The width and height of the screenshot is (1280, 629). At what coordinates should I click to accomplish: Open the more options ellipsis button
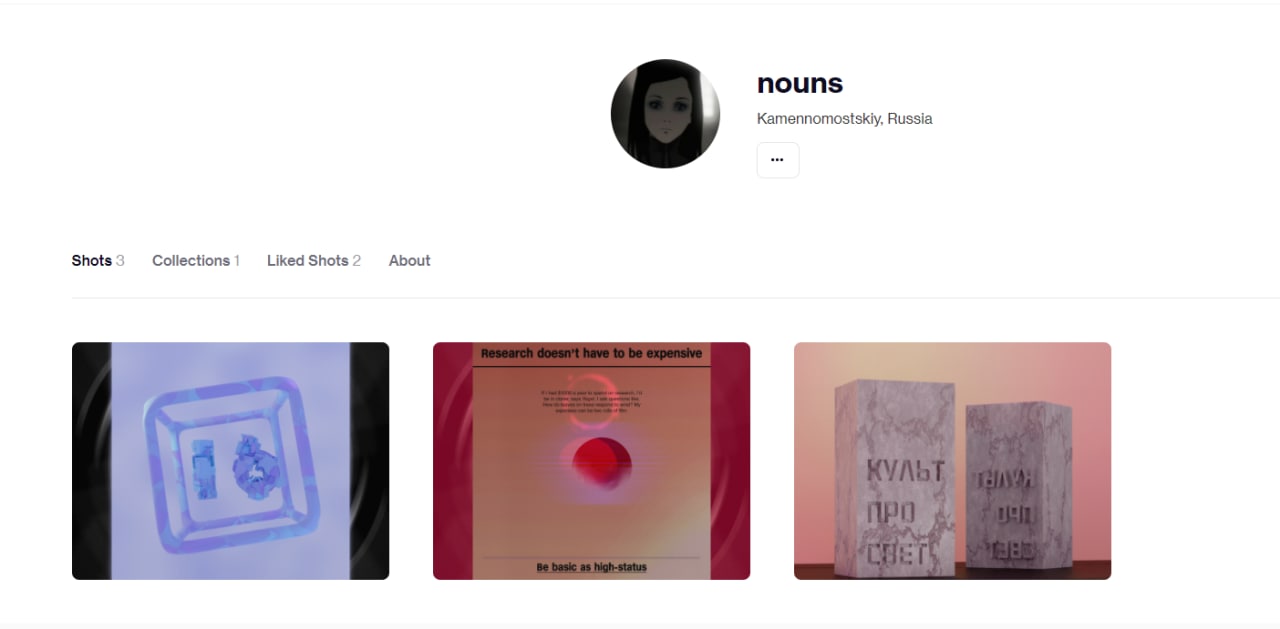[778, 160]
